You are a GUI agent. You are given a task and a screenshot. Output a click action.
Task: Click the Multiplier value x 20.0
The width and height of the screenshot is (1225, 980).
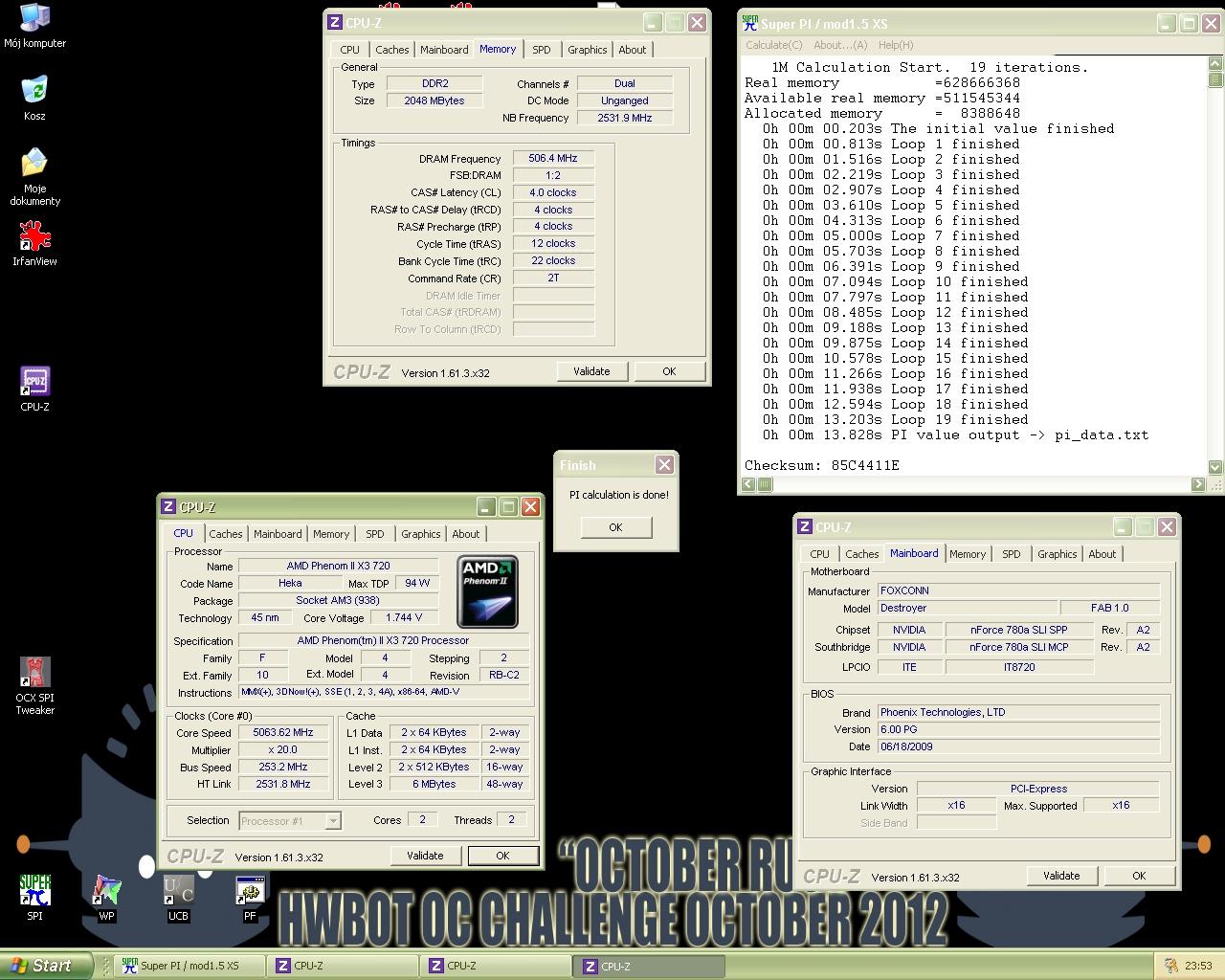pyautogui.click(x=283, y=749)
